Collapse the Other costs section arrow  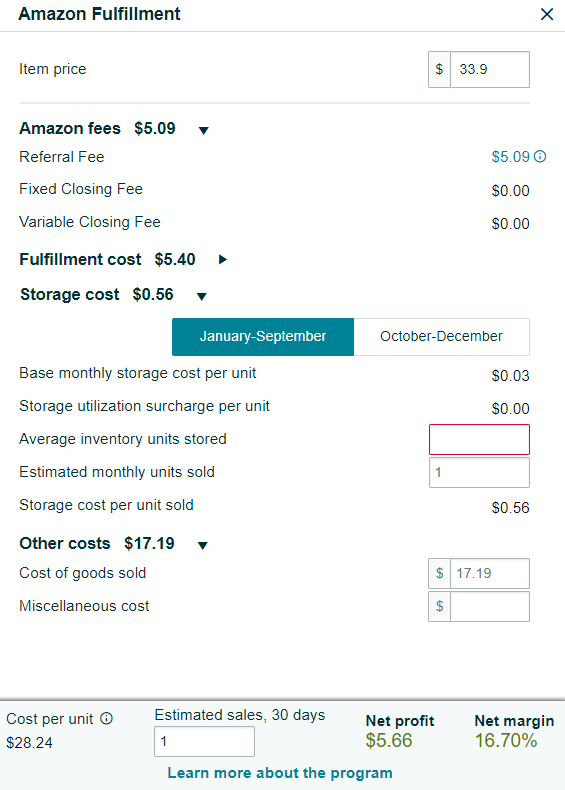(203, 545)
